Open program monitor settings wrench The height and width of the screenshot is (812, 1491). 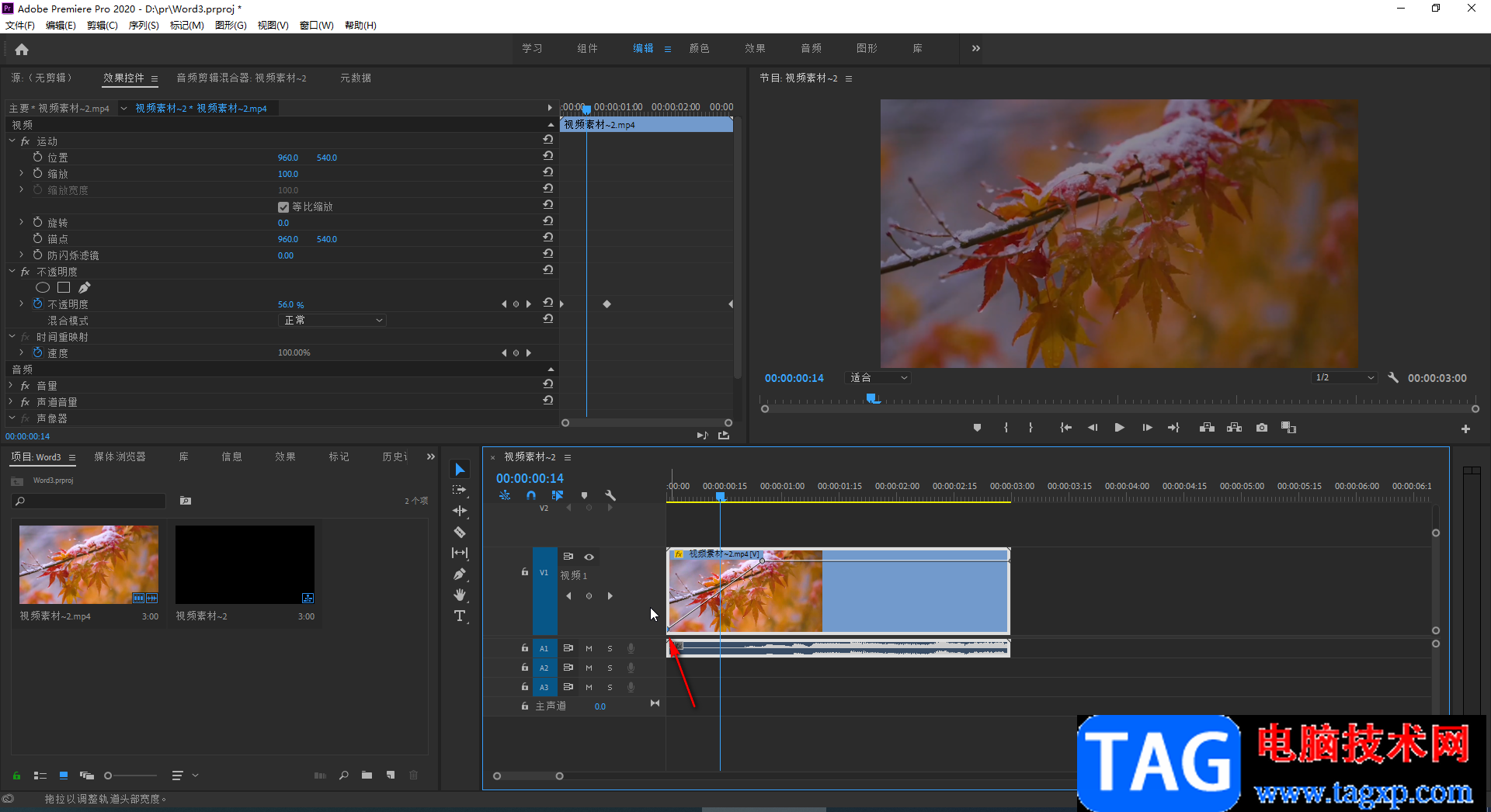(x=1393, y=378)
